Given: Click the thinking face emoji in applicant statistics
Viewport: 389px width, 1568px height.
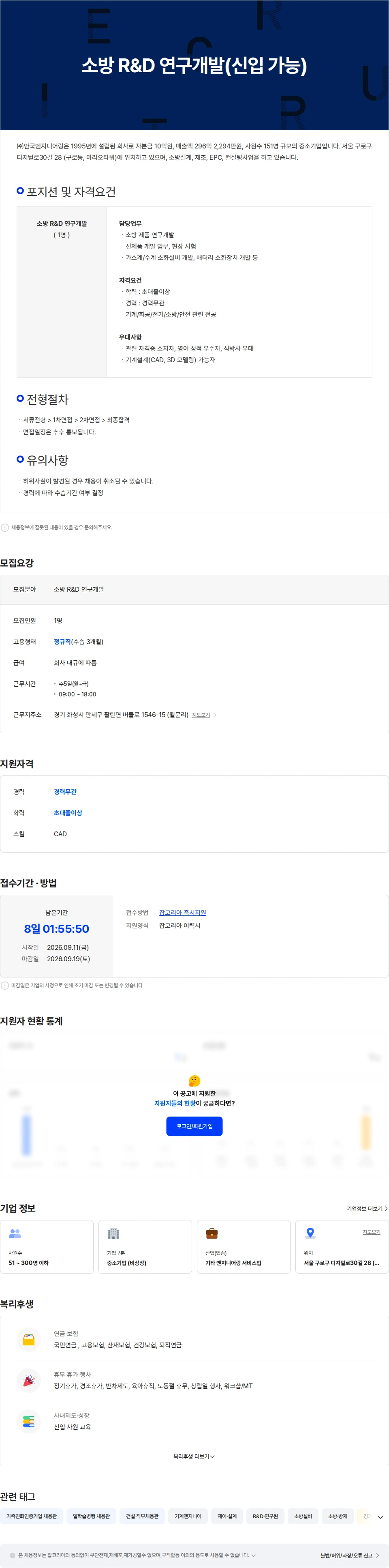Looking at the screenshot, I should pyautogui.click(x=194, y=1080).
